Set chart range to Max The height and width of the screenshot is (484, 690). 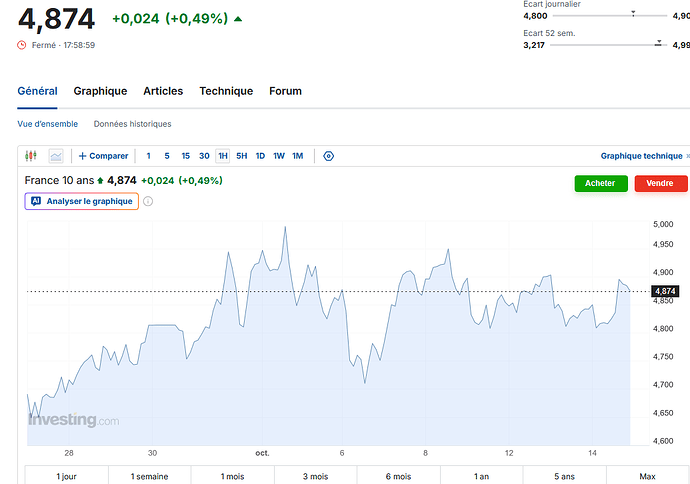(x=647, y=476)
